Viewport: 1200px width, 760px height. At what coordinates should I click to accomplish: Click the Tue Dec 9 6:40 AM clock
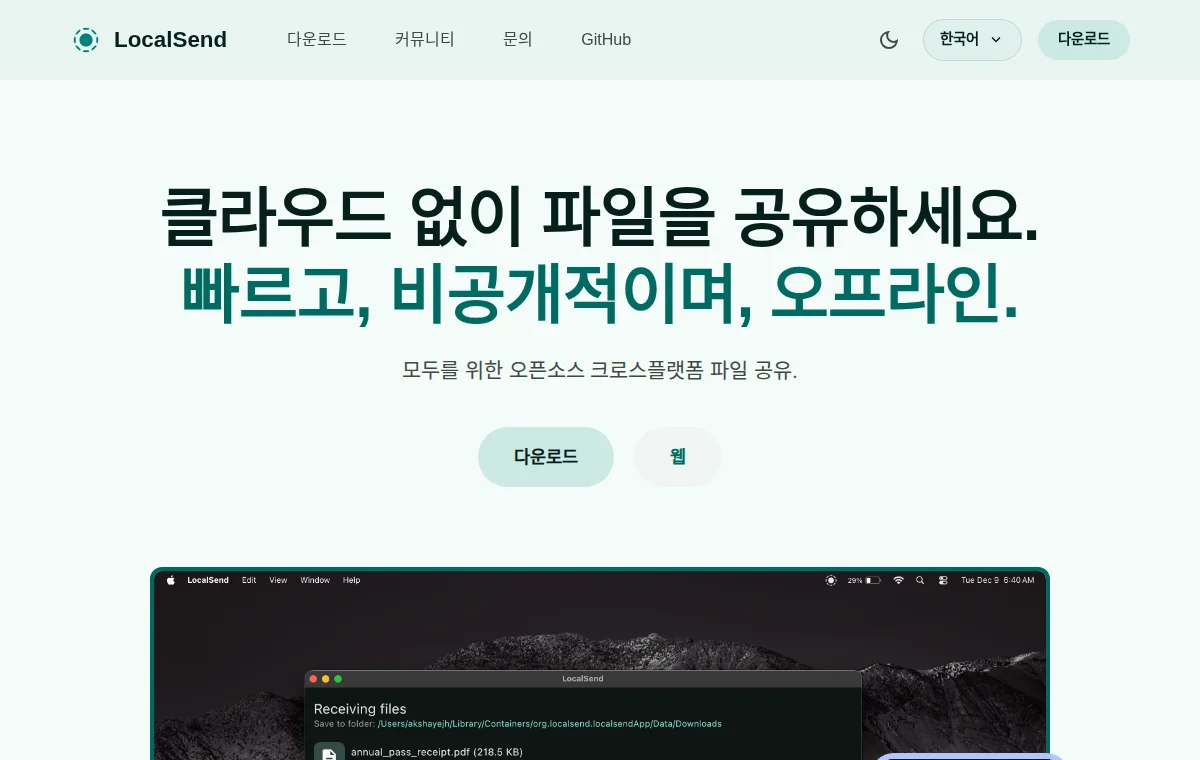pos(998,580)
